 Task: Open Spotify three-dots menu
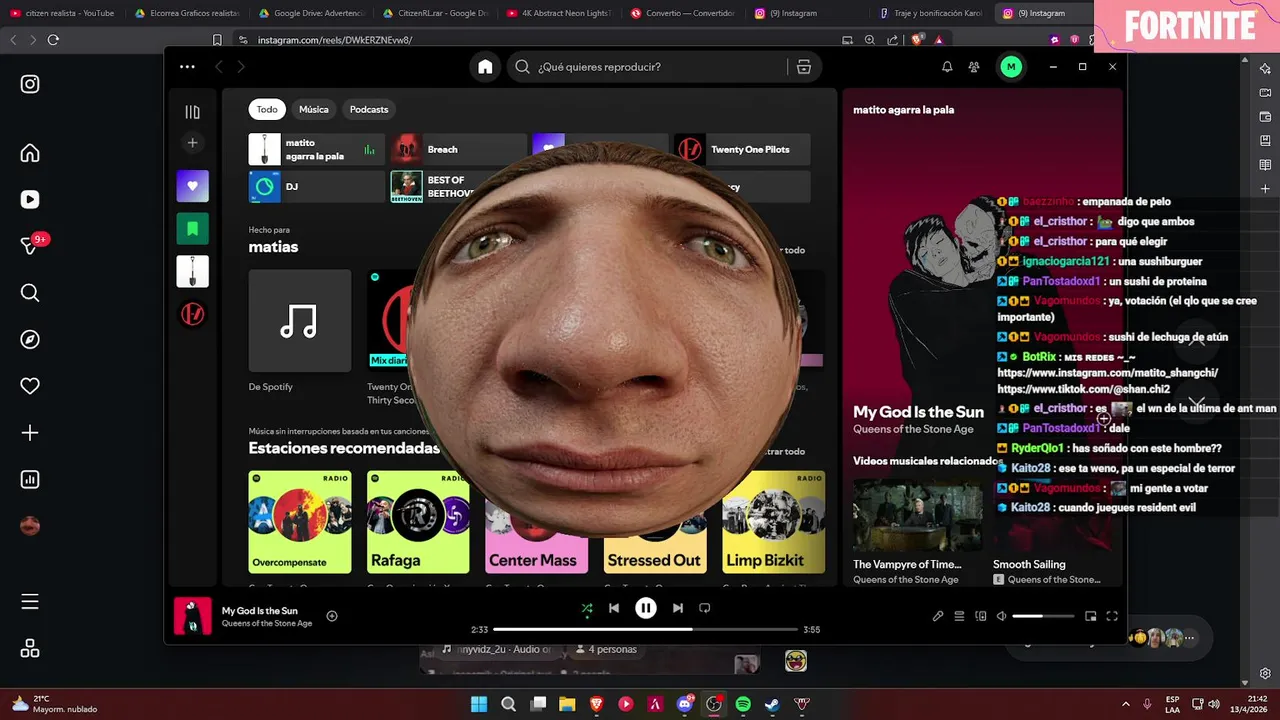point(187,67)
